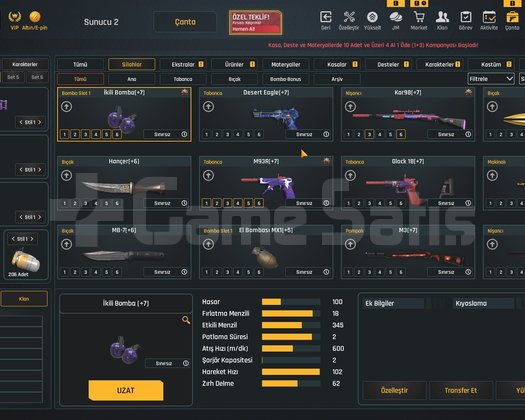Image resolution: width=525 pixels, height=420 pixels.
Task: Toggle slot 1 on the M93R card
Action: pos(207,203)
